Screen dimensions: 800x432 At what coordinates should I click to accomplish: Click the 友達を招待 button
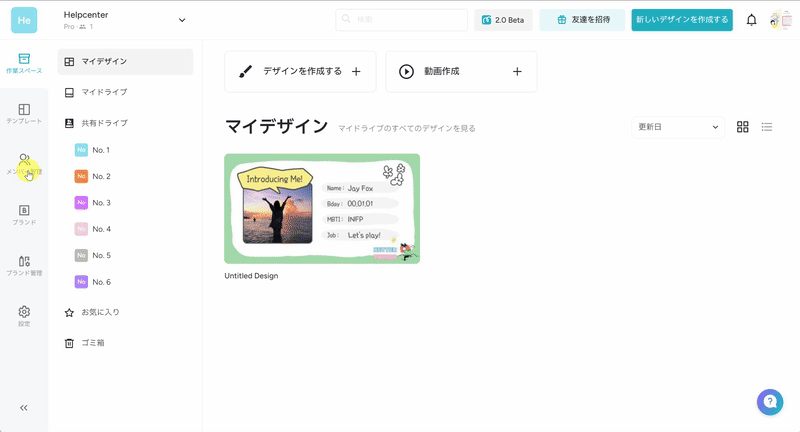coord(582,20)
